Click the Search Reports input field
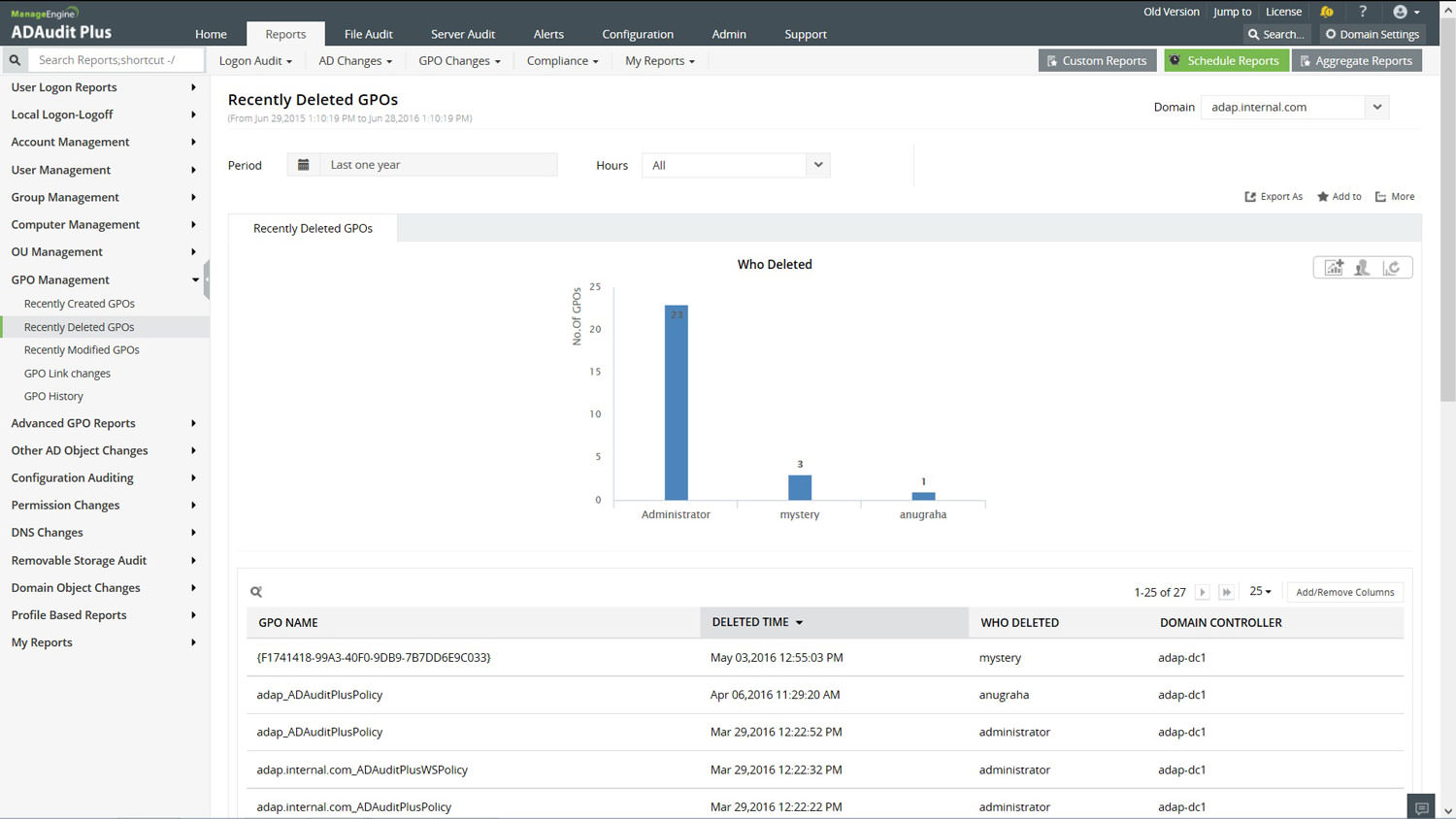This screenshot has width=1456, height=819. pyautogui.click(x=116, y=60)
